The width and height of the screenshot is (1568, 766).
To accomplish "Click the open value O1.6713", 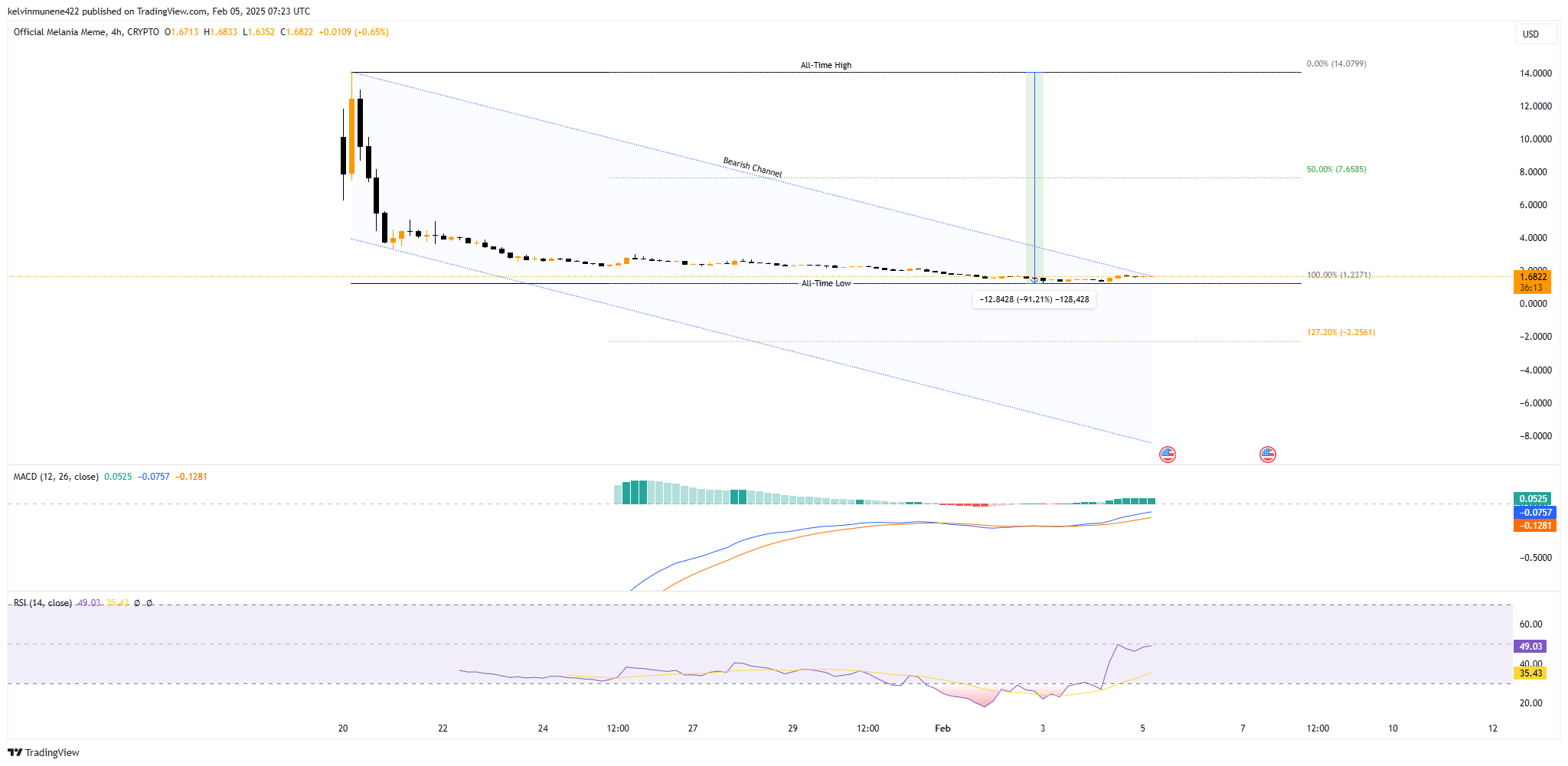I will pos(181,32).
